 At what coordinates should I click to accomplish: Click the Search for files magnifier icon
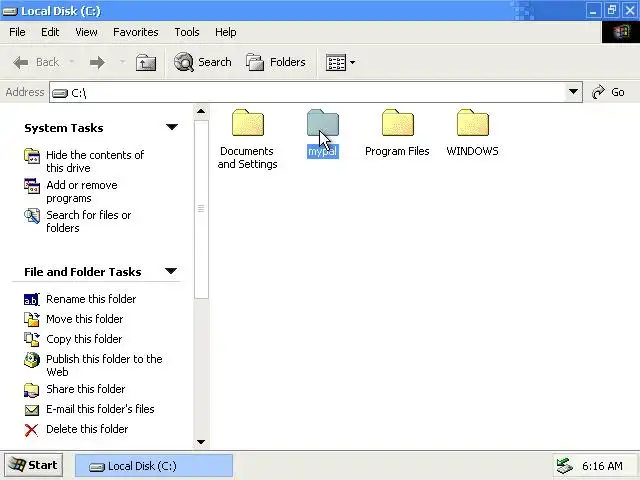[x=32, y=216]
